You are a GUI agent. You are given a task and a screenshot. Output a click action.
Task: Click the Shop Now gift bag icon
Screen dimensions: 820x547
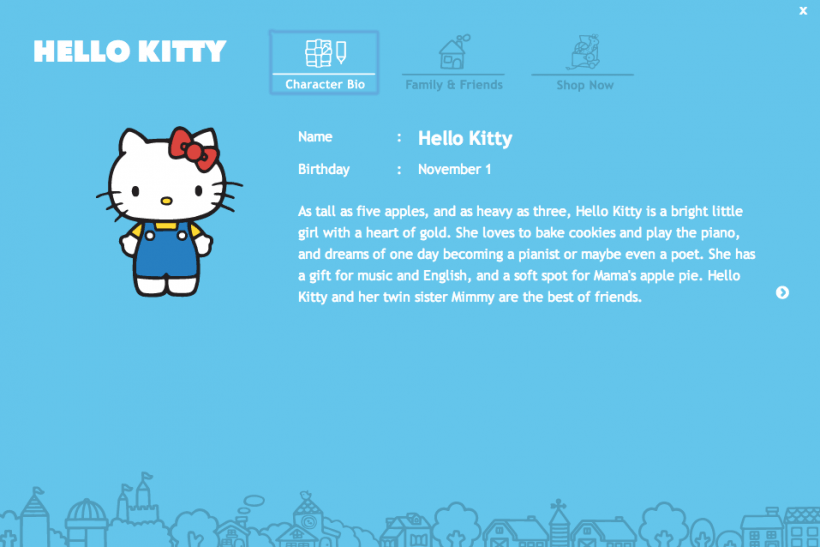[584, 52]
